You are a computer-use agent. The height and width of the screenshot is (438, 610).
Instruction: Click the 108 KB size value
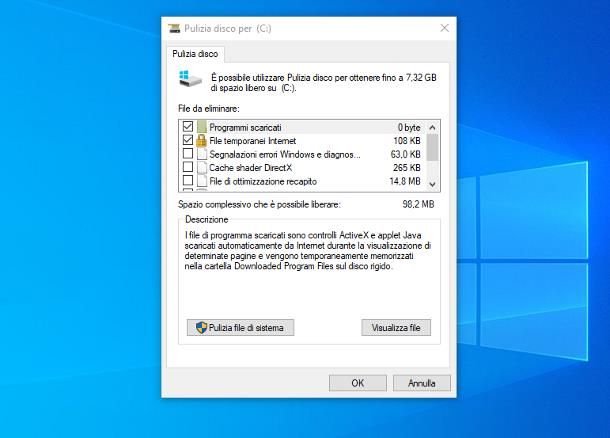pyautogui.click(x=407, y=141)
